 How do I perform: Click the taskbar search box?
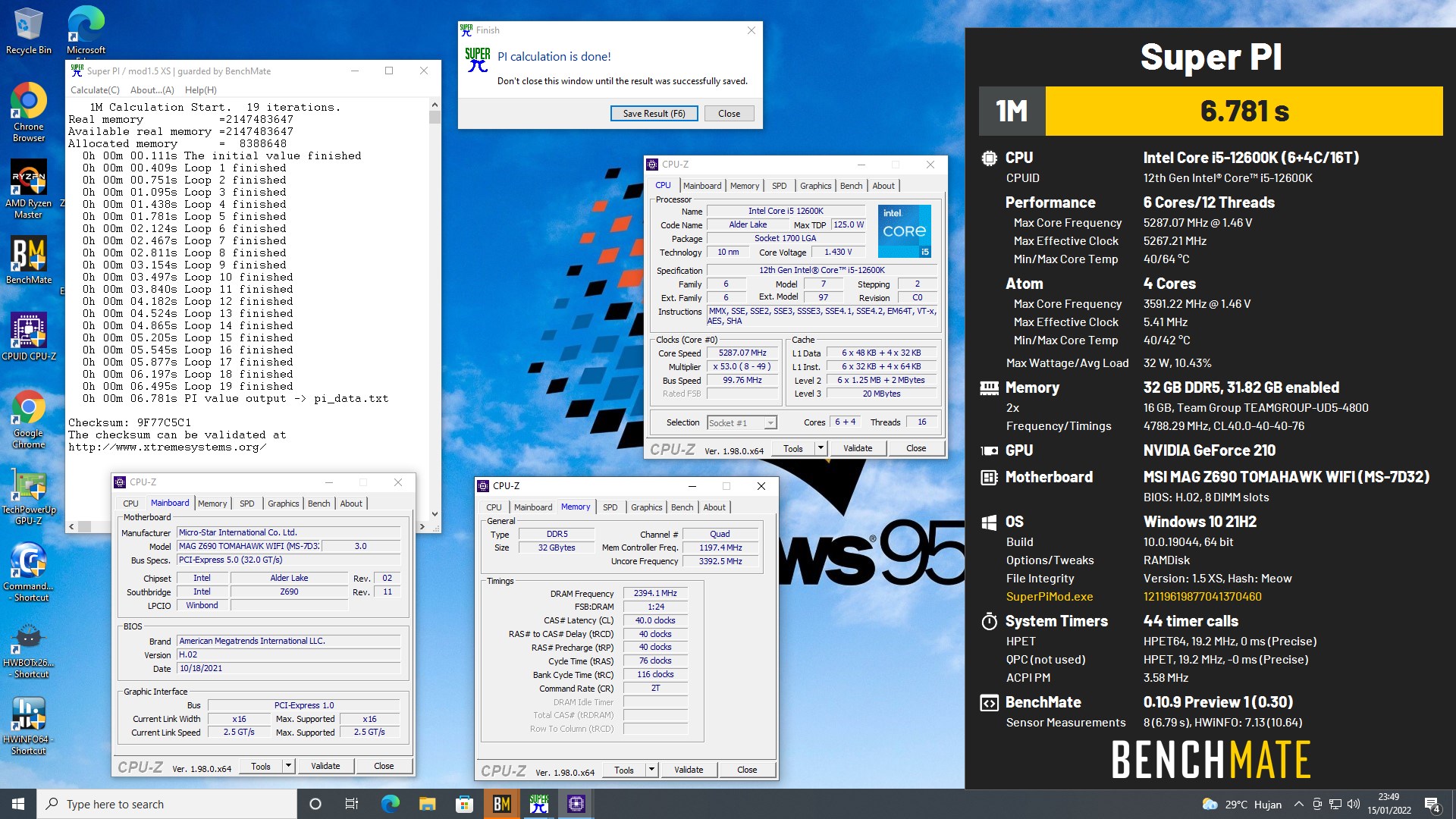[167, 804]
